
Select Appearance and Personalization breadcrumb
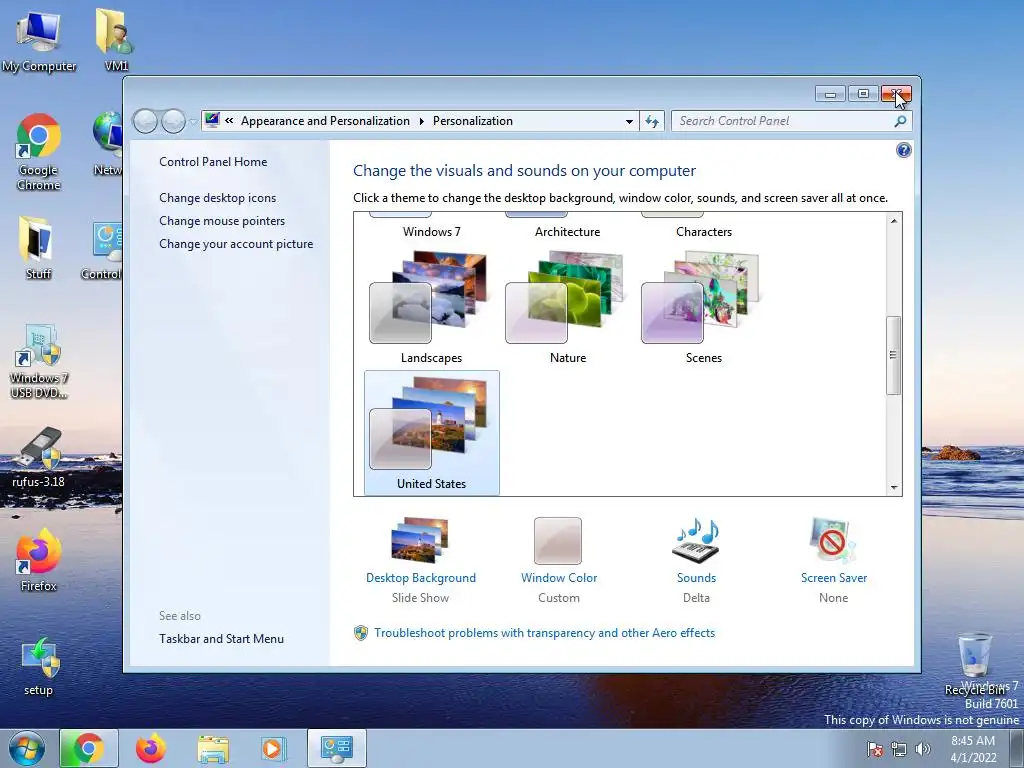pos(325,121)
